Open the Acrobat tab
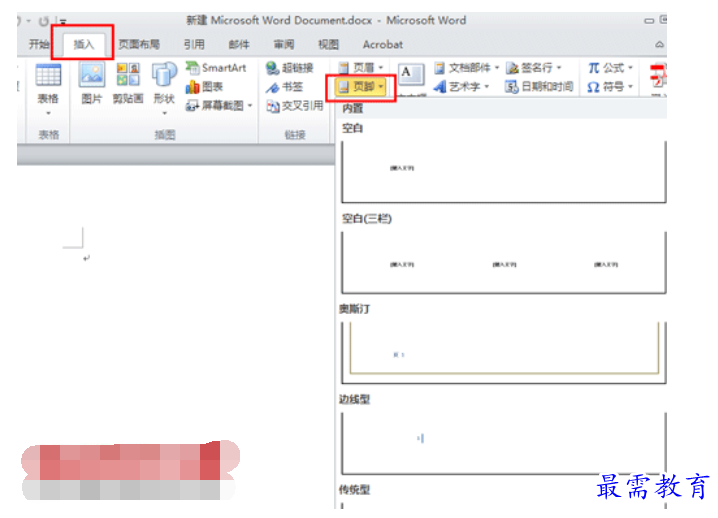 tap(383, 44)
